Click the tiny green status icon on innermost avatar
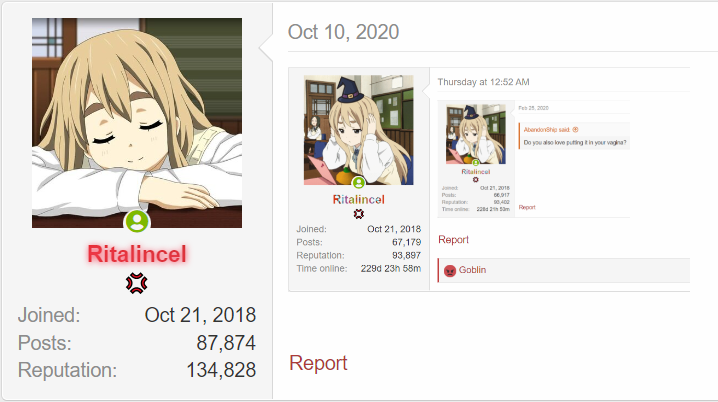Viewport: 718px width, 402px height. coord(476,163)
